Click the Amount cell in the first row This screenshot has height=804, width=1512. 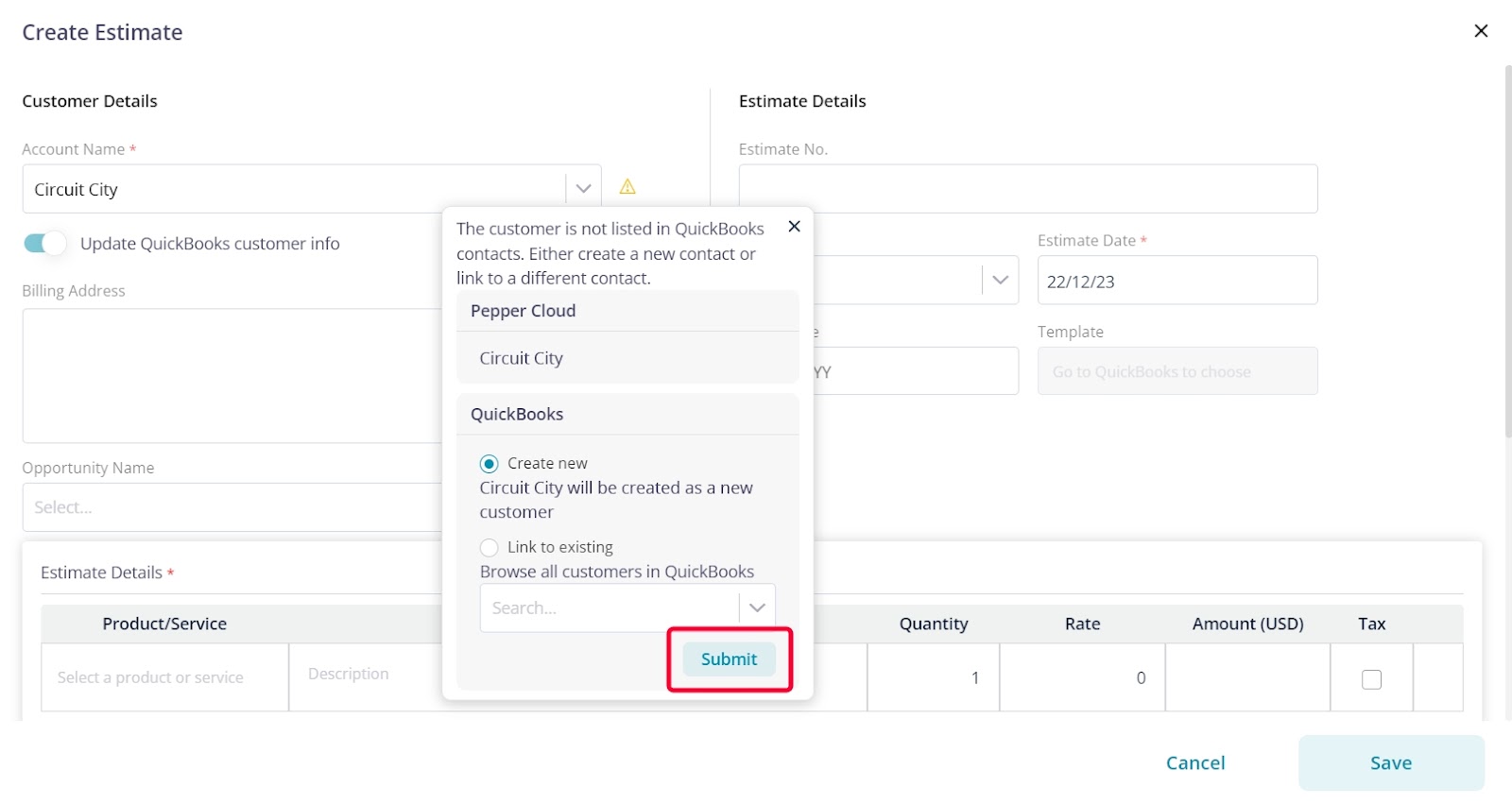1247,677
